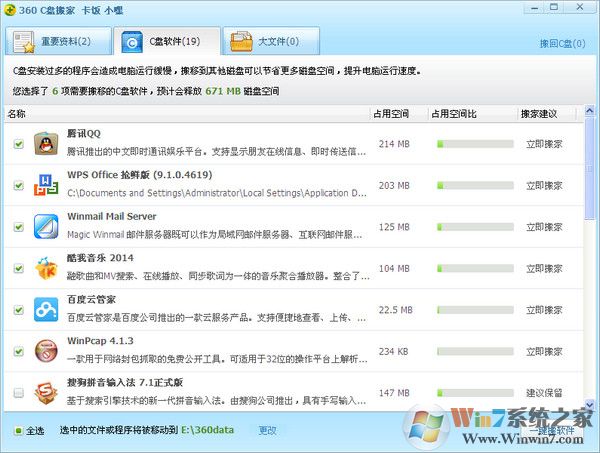Viewport: 600px width, 453px height.
Task: Click the 酷我音乐 2014 icon
Action: tap(46, 268)
